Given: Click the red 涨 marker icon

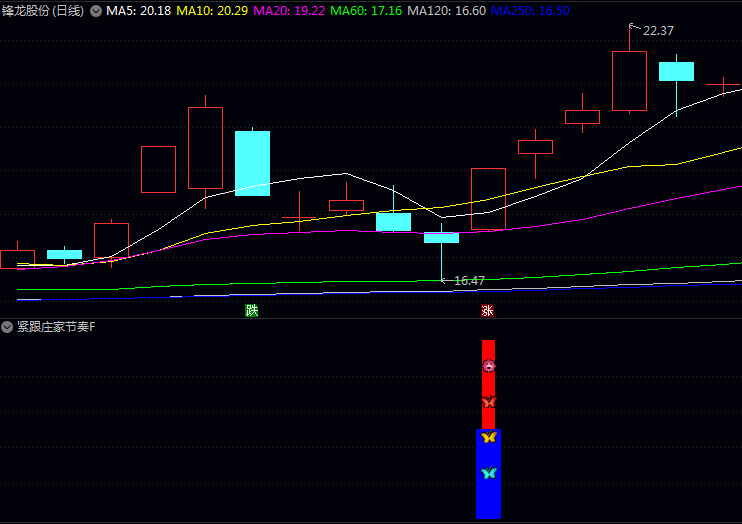Looking at the screenshot, I should click(x=488, y=310).
